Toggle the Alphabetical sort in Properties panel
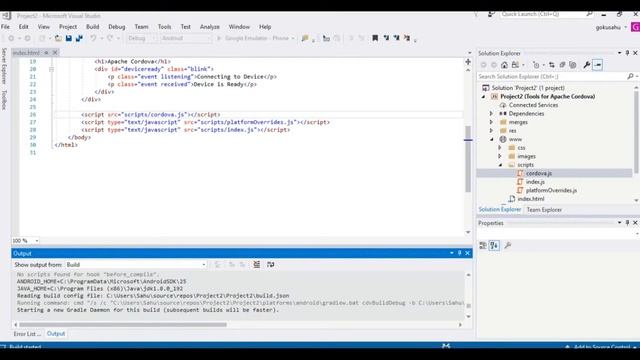Screen dimensions: 640x360 pos(494,245)
